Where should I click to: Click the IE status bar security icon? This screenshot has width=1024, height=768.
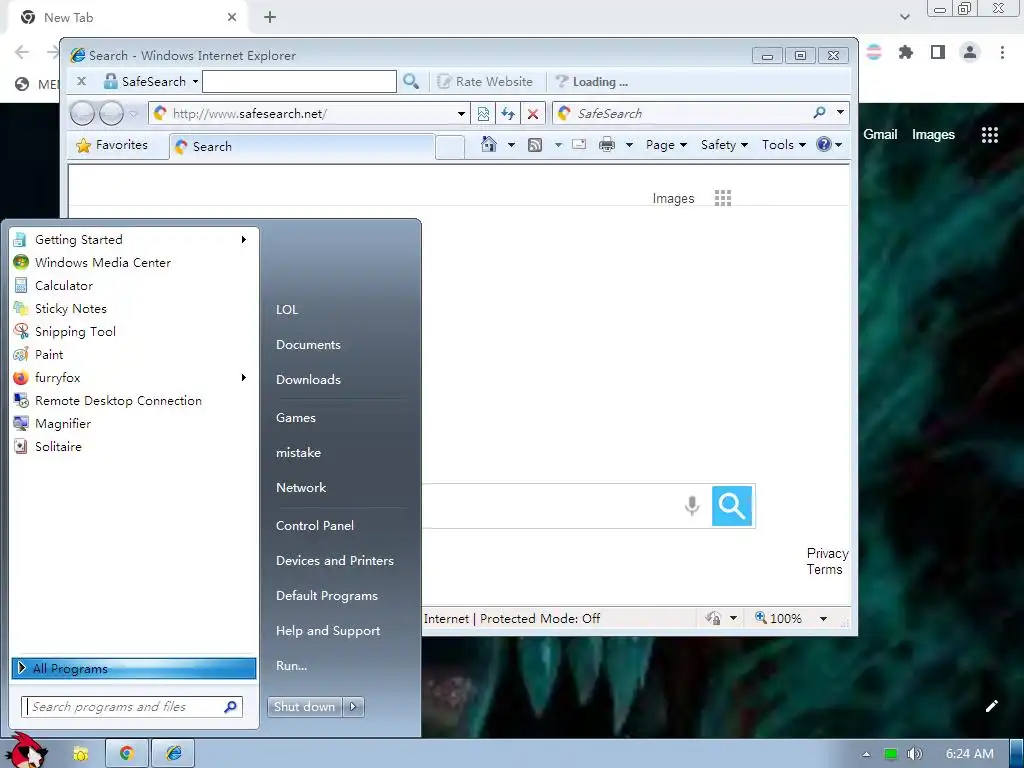pos(713,618)
